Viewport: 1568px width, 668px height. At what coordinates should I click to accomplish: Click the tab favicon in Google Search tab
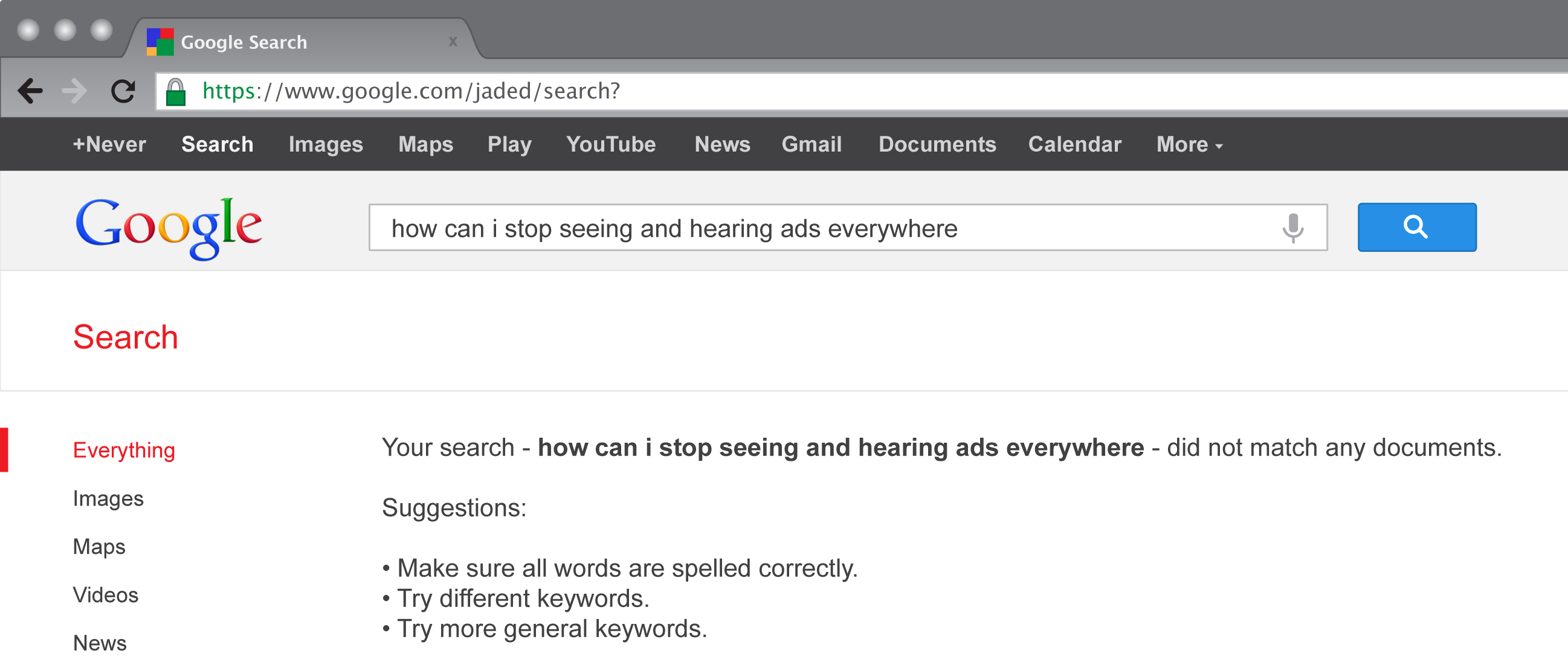(x=160, y=42)
